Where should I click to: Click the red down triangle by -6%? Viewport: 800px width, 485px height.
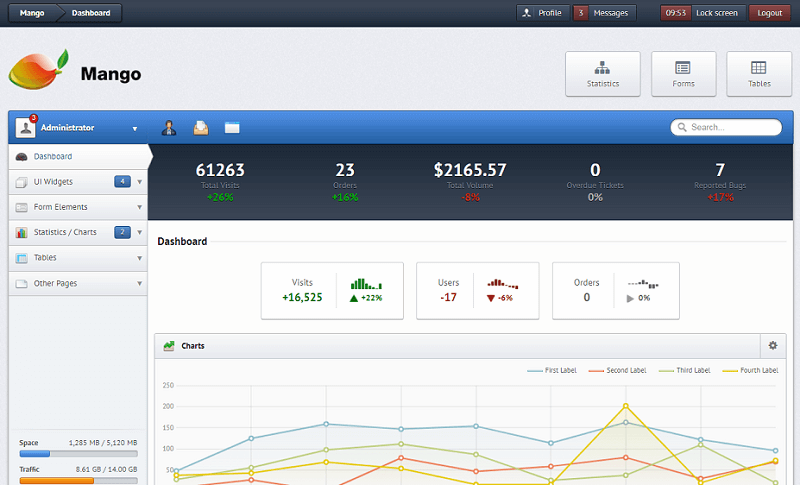pyautogui.click(x=491, y=298)
